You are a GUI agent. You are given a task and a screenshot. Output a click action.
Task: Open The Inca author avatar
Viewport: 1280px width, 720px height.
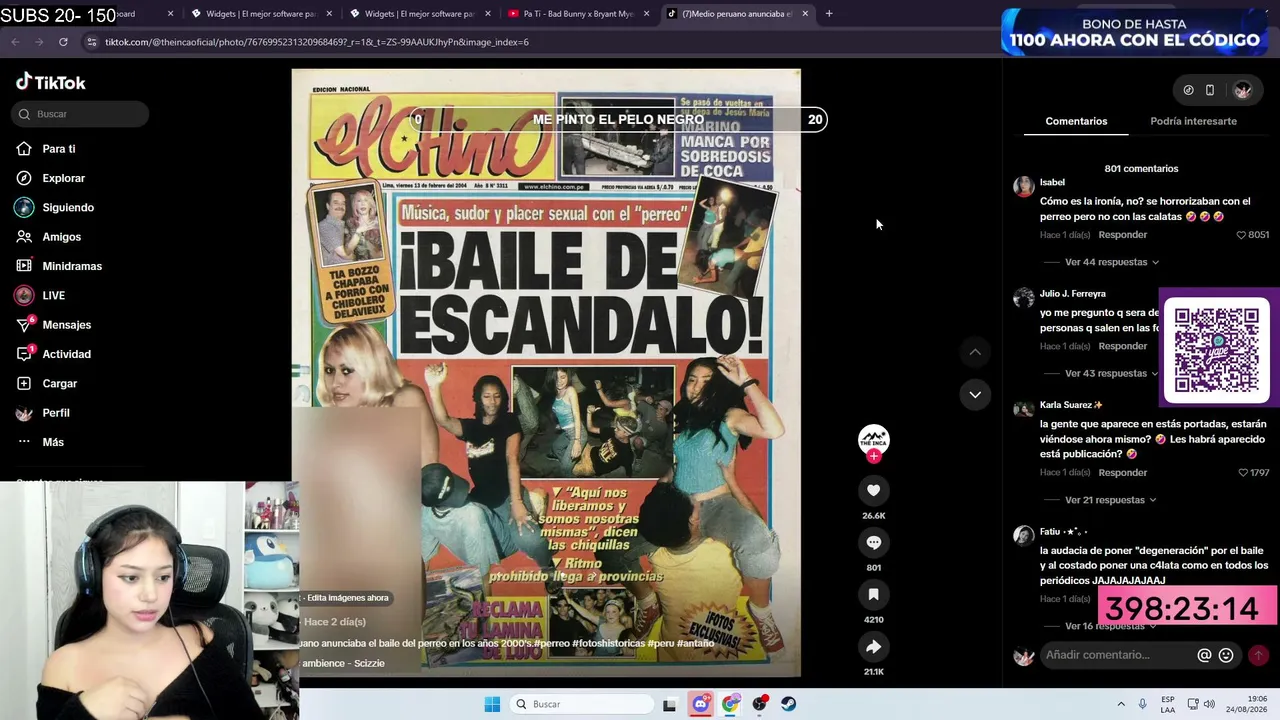point(873,439)
